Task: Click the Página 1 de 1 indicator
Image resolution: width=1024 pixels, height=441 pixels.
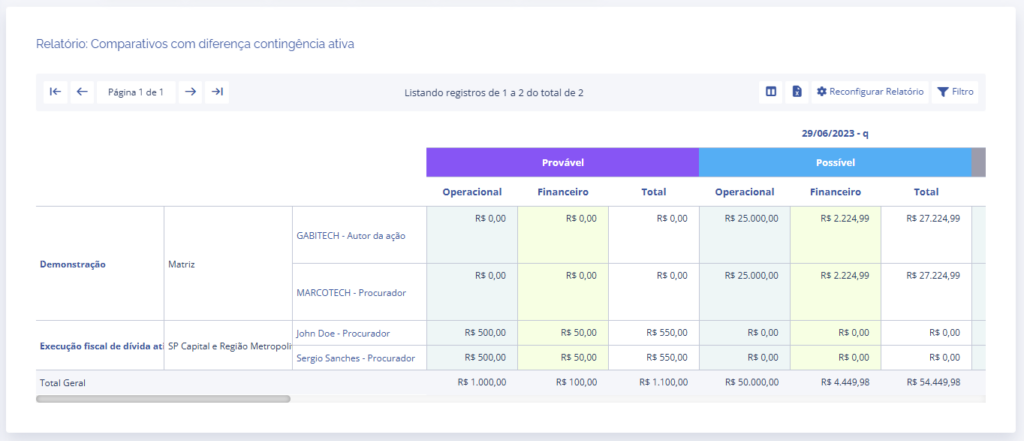Action: [135, 92]
